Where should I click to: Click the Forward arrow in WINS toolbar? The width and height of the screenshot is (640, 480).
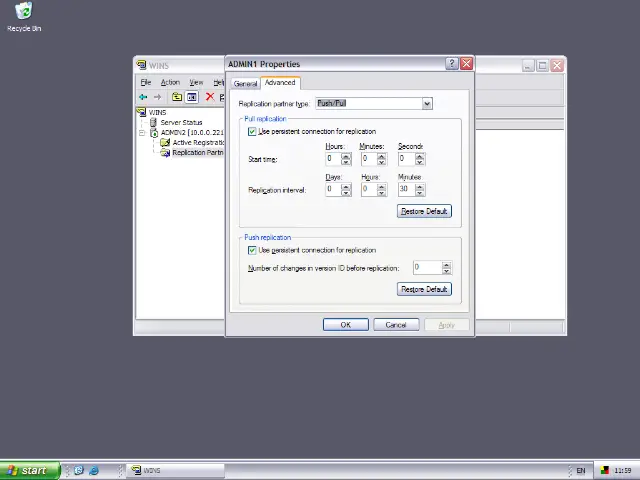(157, 97)
